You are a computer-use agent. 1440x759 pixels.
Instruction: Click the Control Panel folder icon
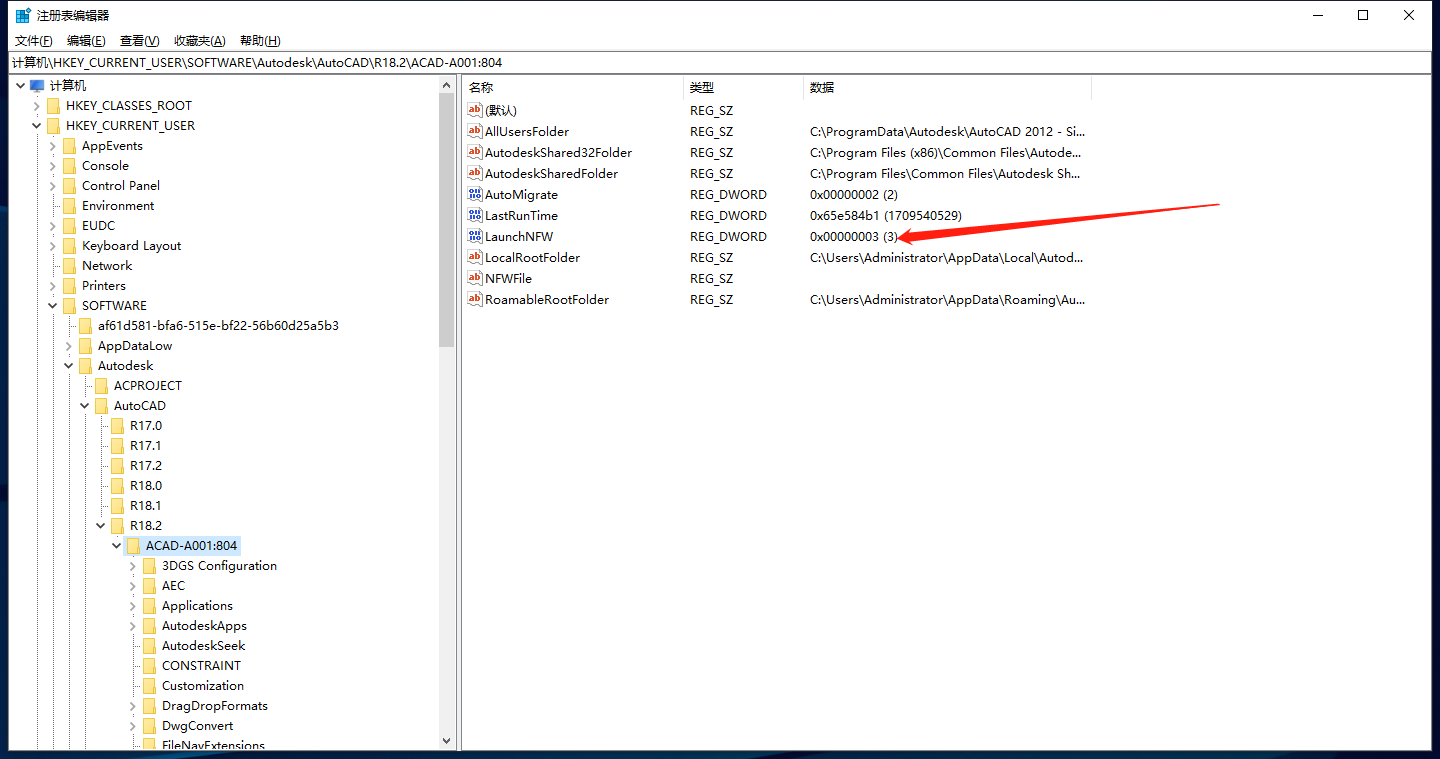[x=69, y=186]
